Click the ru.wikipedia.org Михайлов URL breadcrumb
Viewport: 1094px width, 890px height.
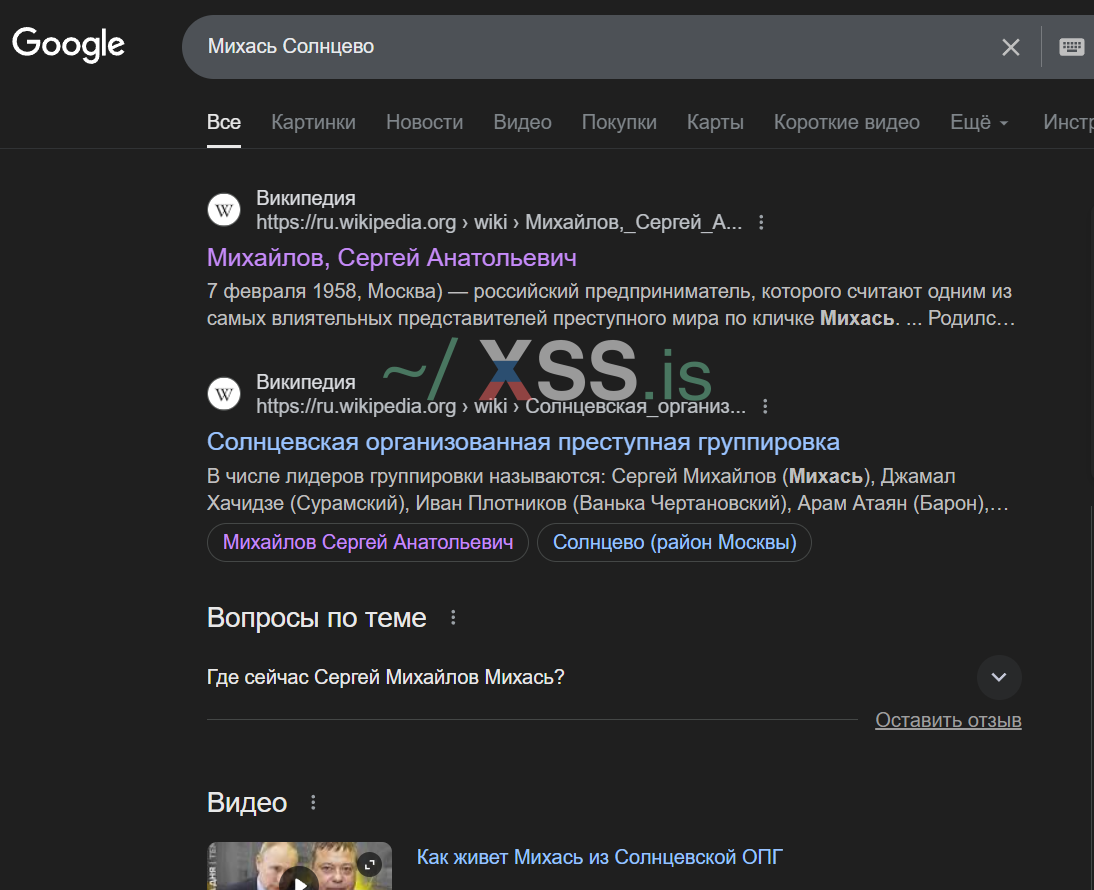click(x=499, y=222)
